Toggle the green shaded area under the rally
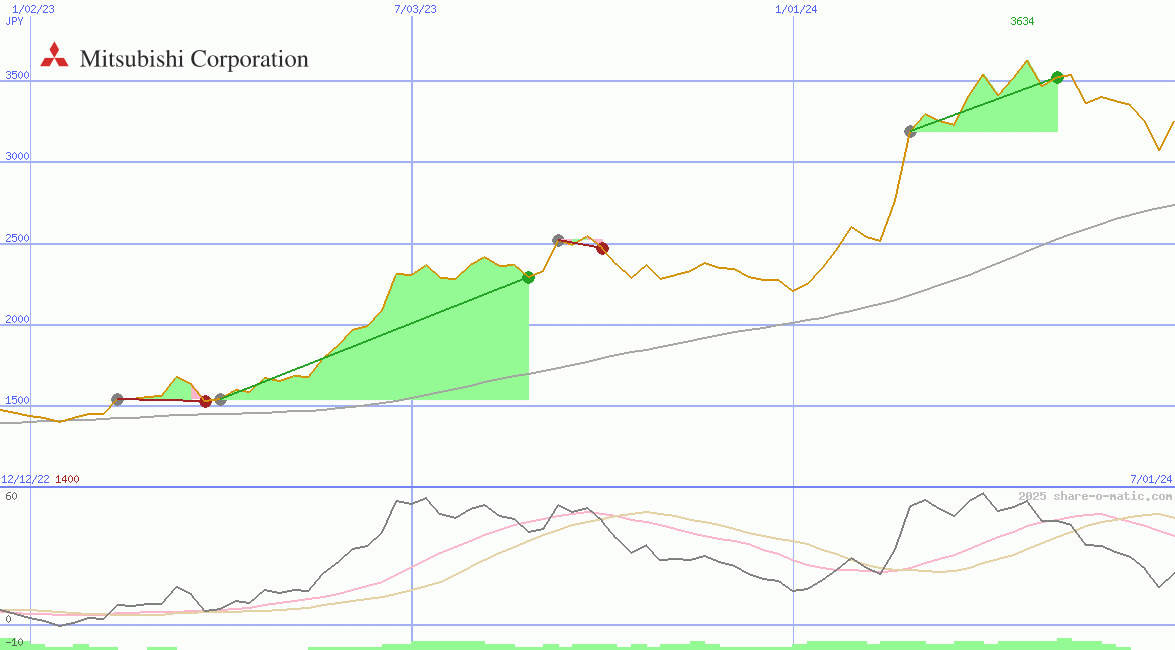This screenshot has width=1175, height=650. [x=420, y=350]
